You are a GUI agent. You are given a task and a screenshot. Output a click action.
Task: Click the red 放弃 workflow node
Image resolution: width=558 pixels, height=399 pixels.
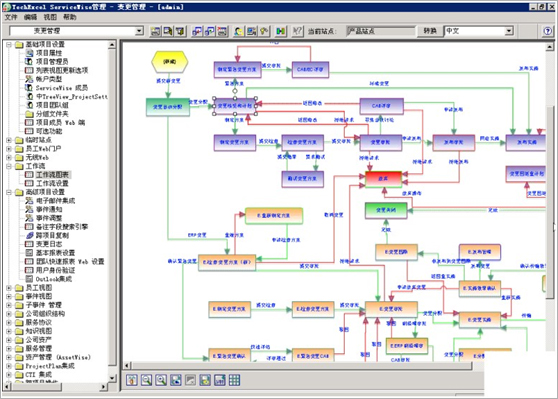pos(384,179)
